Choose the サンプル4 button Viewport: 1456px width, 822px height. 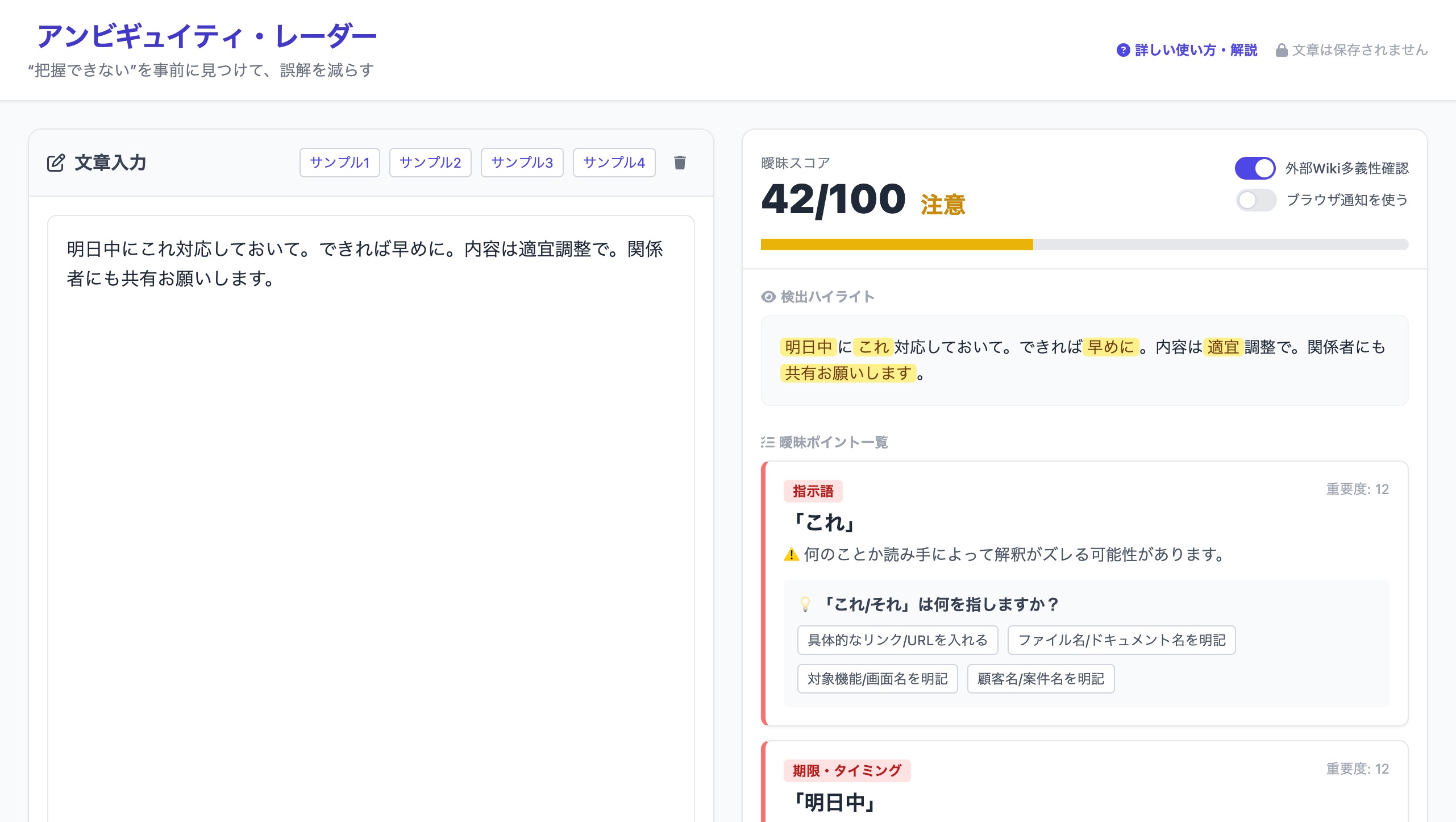(x=614, y=163)
